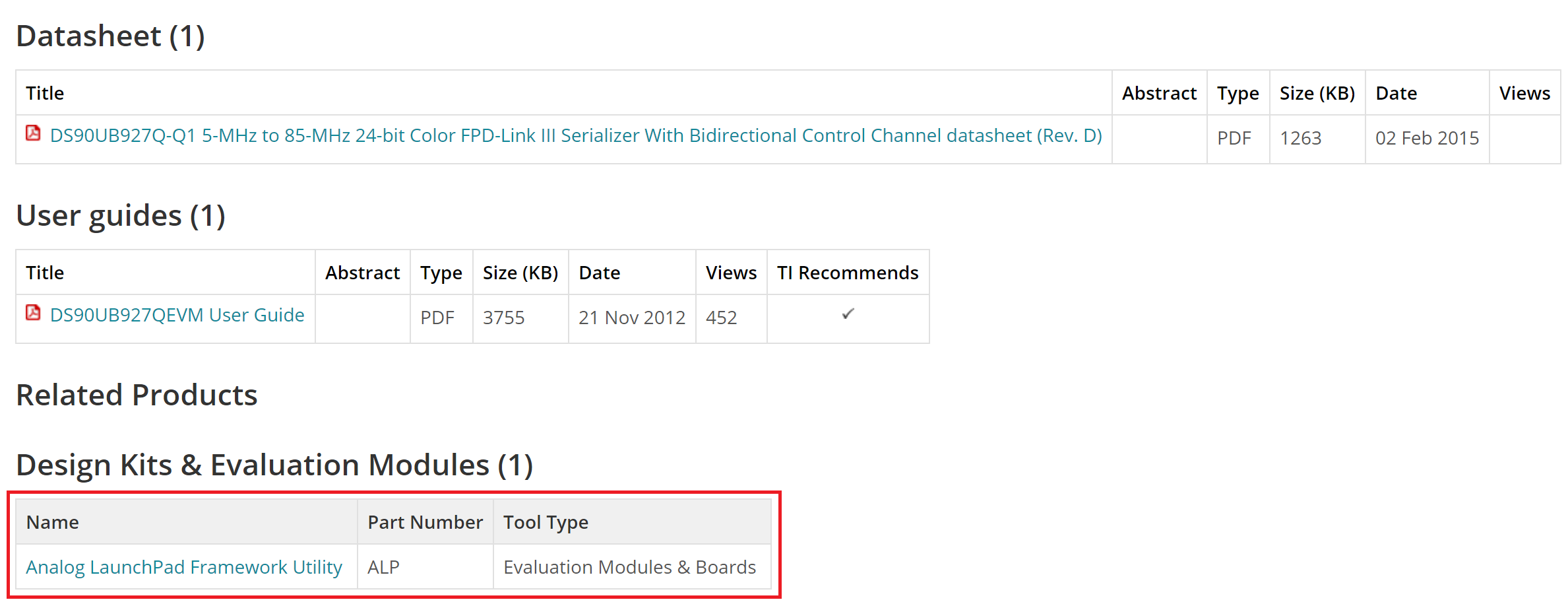Click the Name column header in design kits
The height and width of the screenshot is (608, 1568).
[x=187, y=522]
